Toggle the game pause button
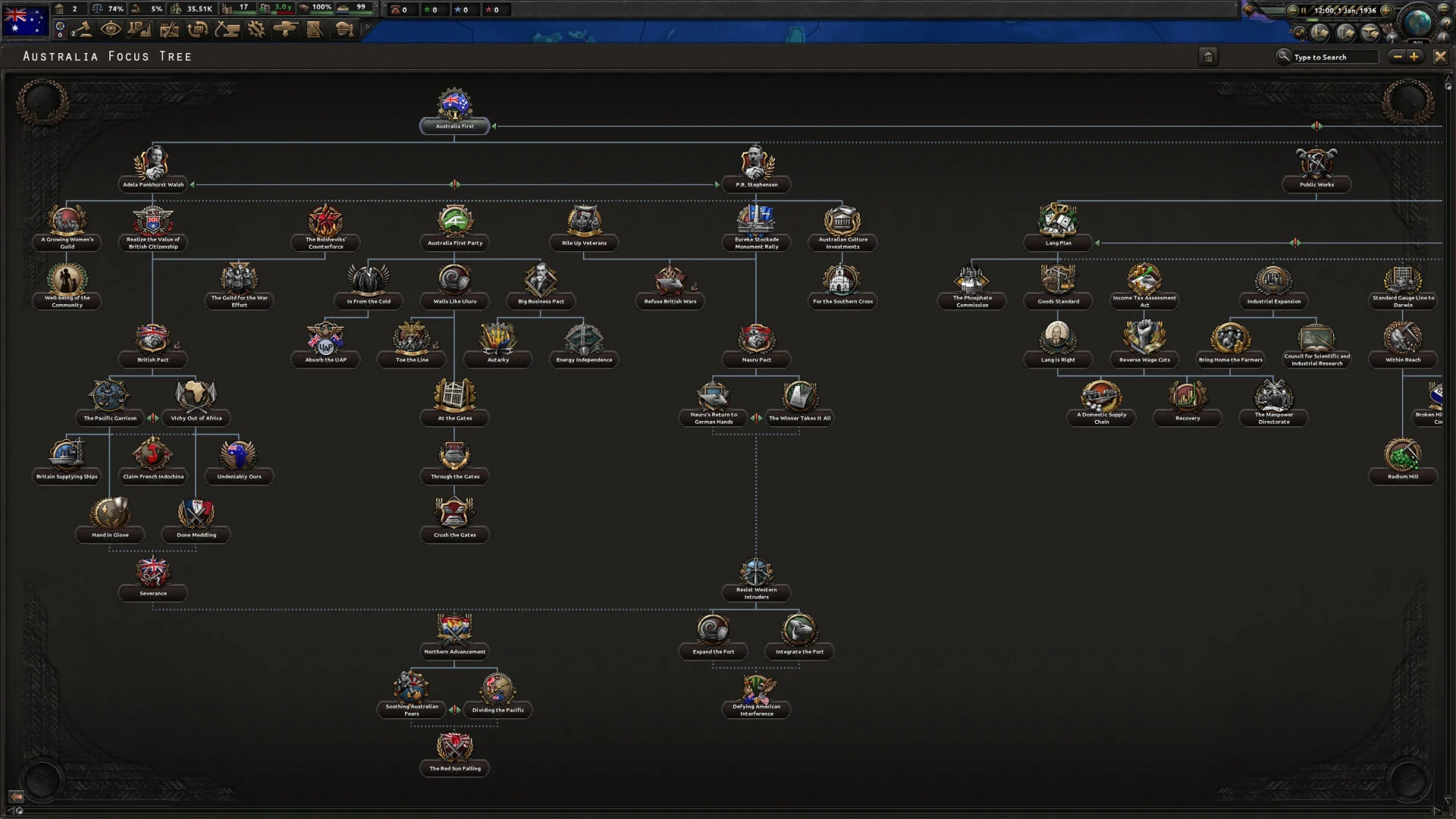Viewport: 1456px width, 819px height. click(1304, 11)
